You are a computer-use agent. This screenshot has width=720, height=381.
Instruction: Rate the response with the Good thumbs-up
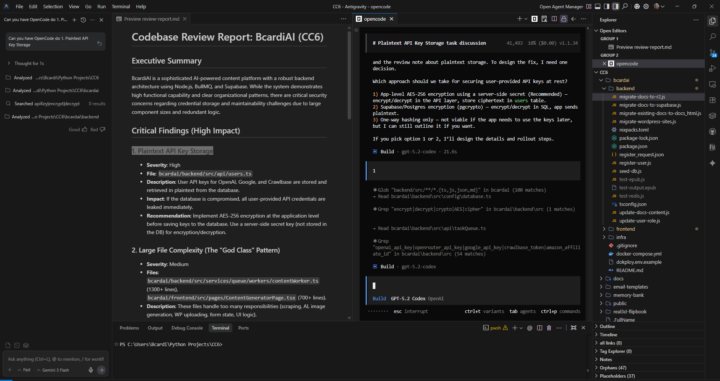pos(84,129)
